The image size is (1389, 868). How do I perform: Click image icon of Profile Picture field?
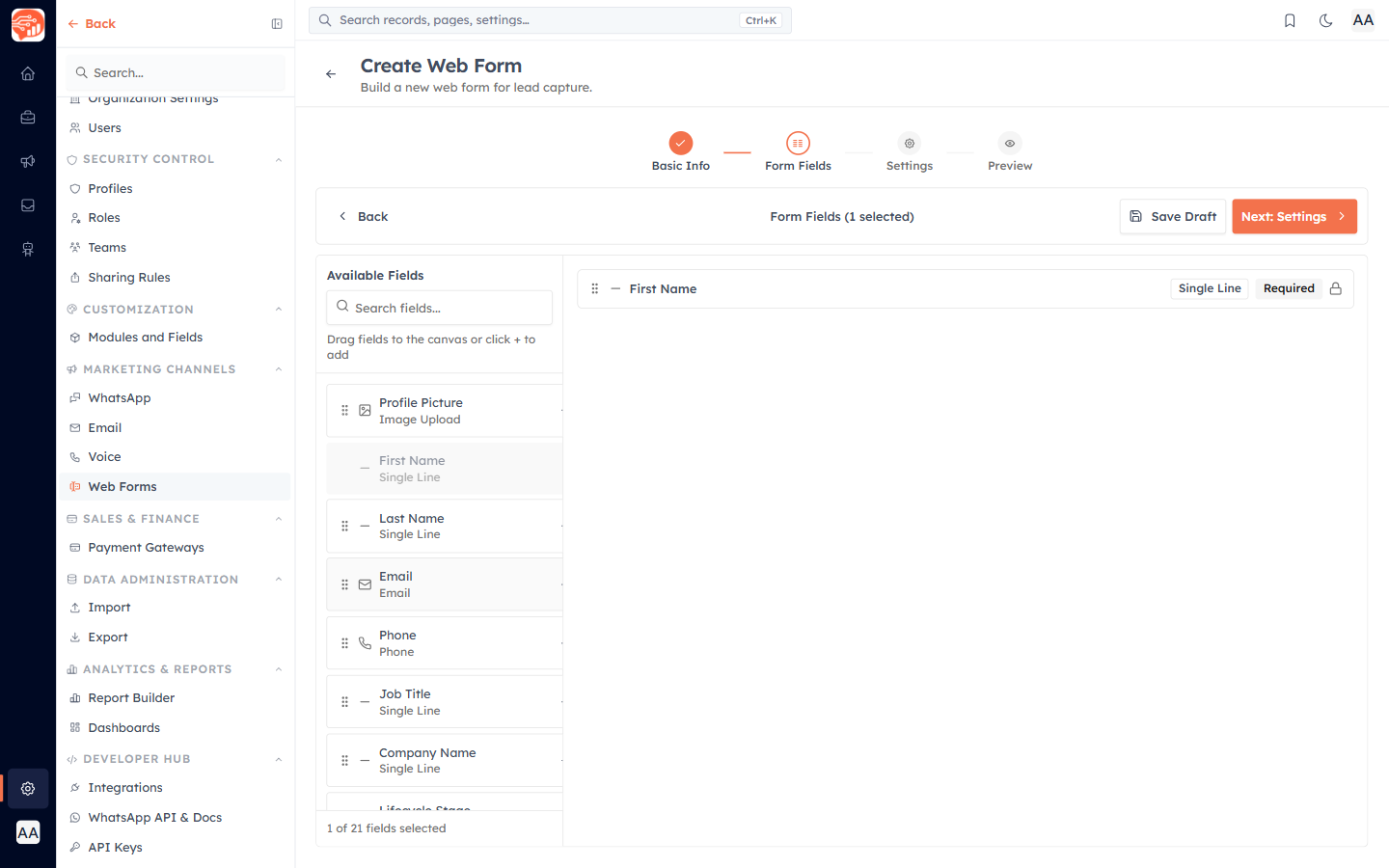click(x=365, y=411)
